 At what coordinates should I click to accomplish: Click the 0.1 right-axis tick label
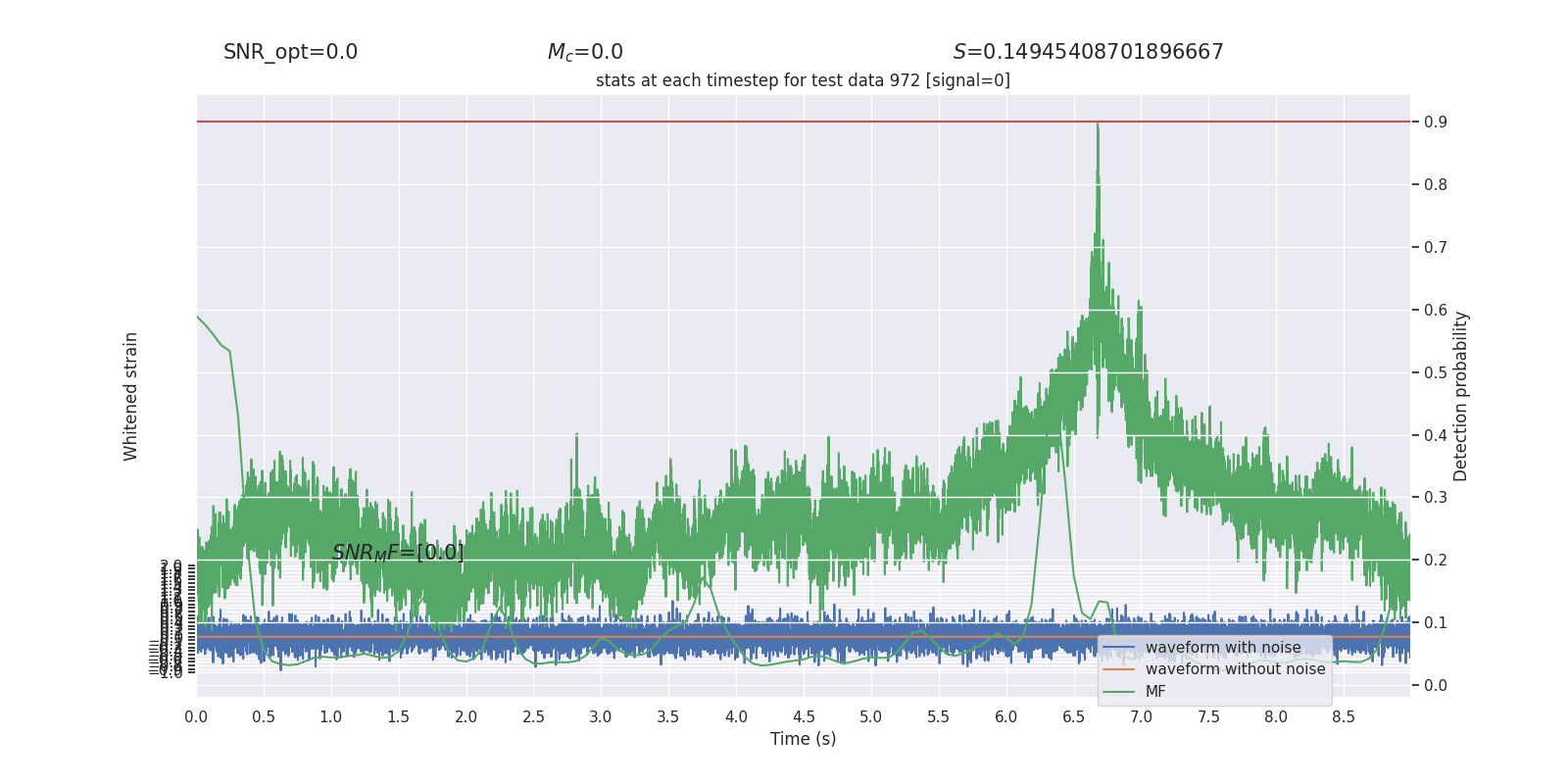1436,622
